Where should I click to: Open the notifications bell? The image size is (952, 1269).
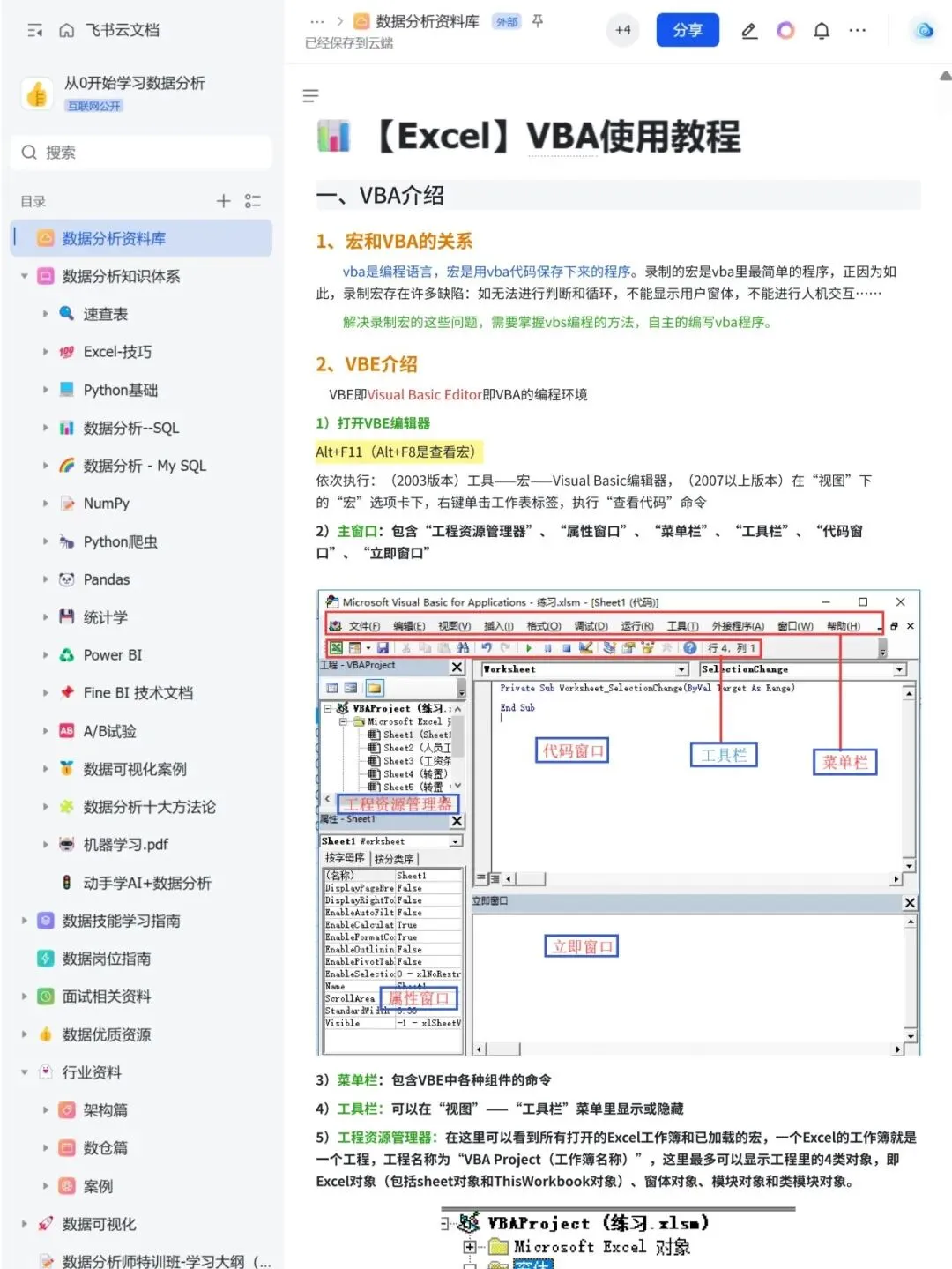822,31
